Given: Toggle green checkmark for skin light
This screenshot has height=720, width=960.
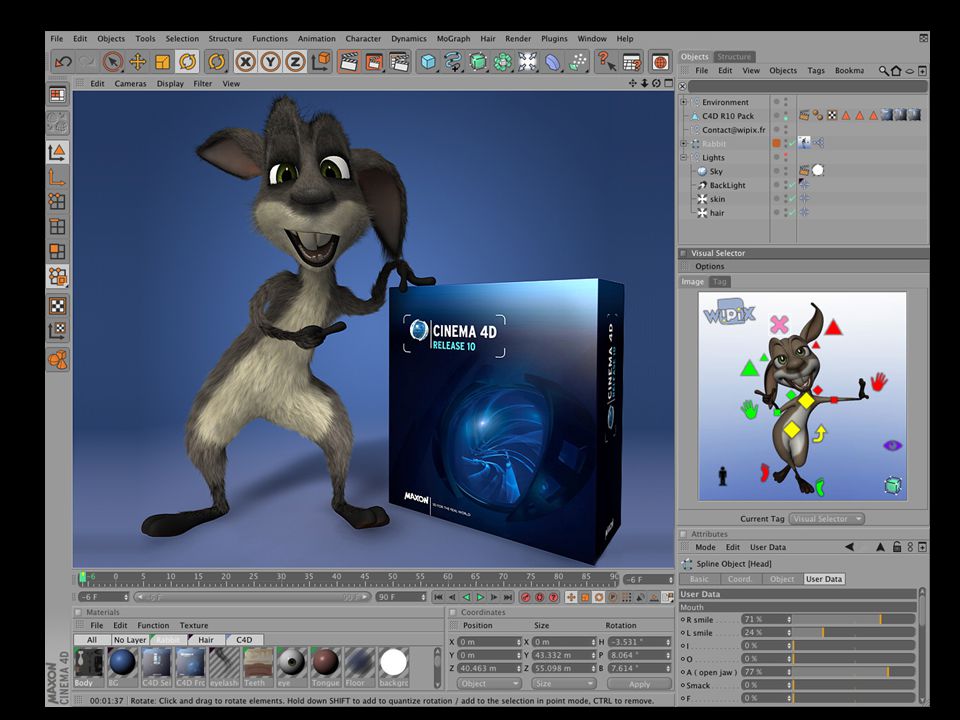Looking at the screenshot, I should pos(792,199).
